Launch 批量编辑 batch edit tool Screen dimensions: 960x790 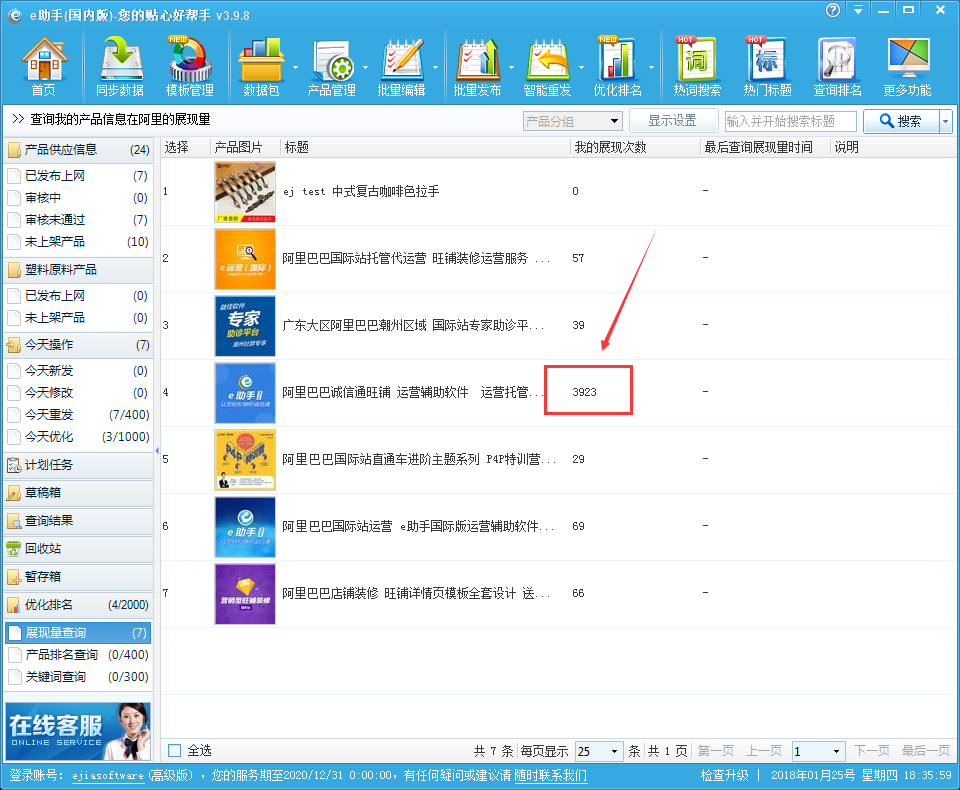[402, 67]
